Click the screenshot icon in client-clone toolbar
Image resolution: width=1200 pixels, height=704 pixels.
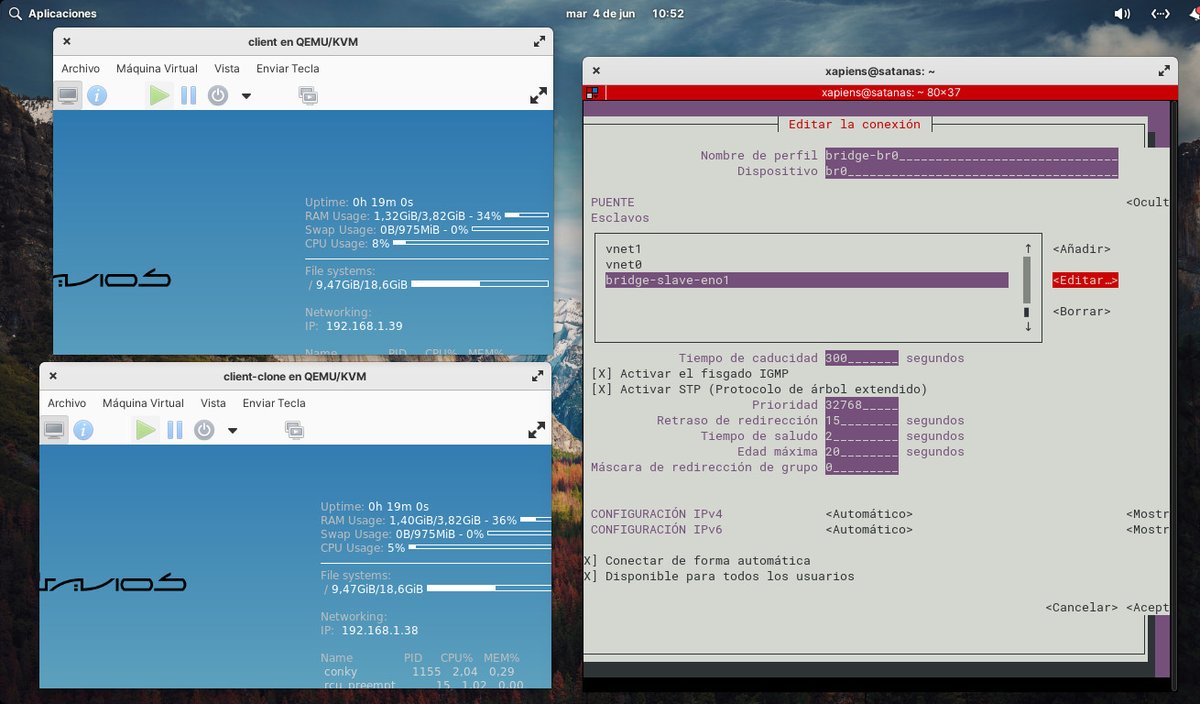pyautogui.click(x=293, y=429)
